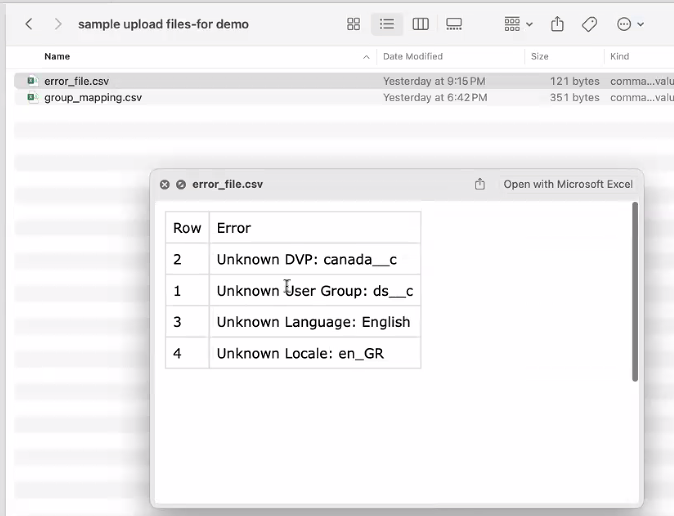Click the Finder toolbar share icon
This screenshot has height=516, width=674.
[557, 24]
